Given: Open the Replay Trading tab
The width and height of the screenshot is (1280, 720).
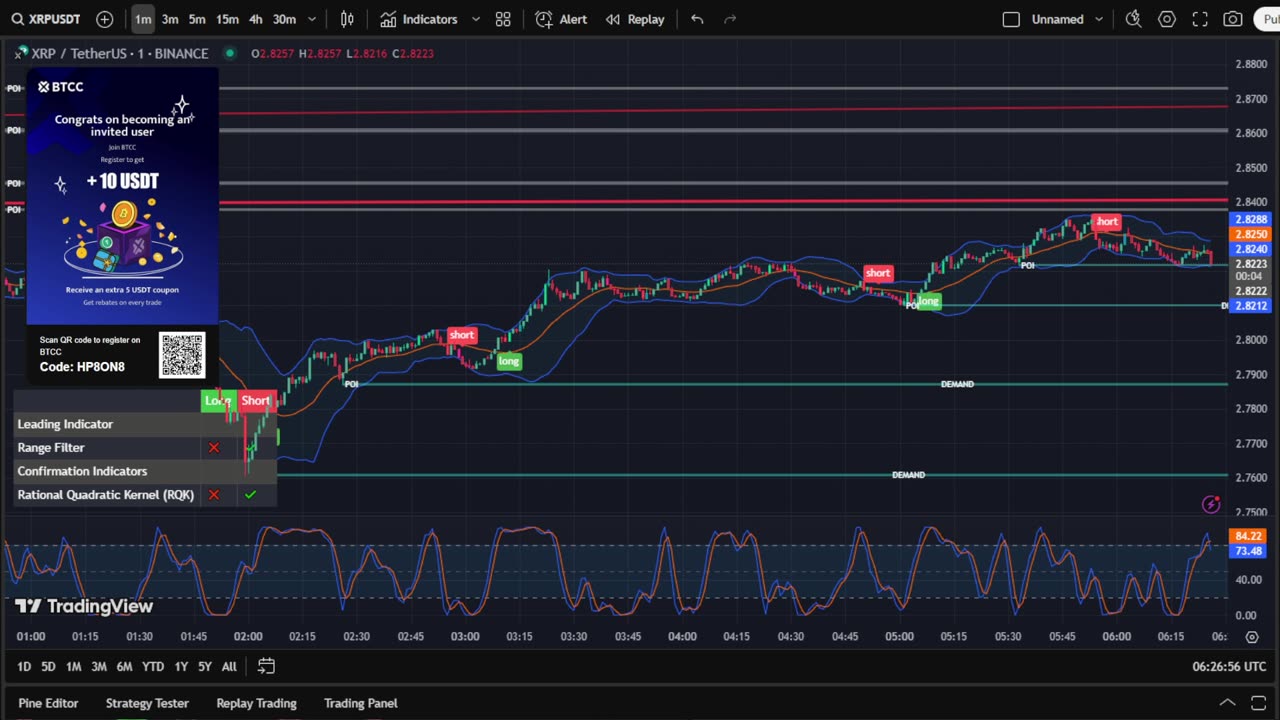Looking at the screenshot, I should pos(256,703).
